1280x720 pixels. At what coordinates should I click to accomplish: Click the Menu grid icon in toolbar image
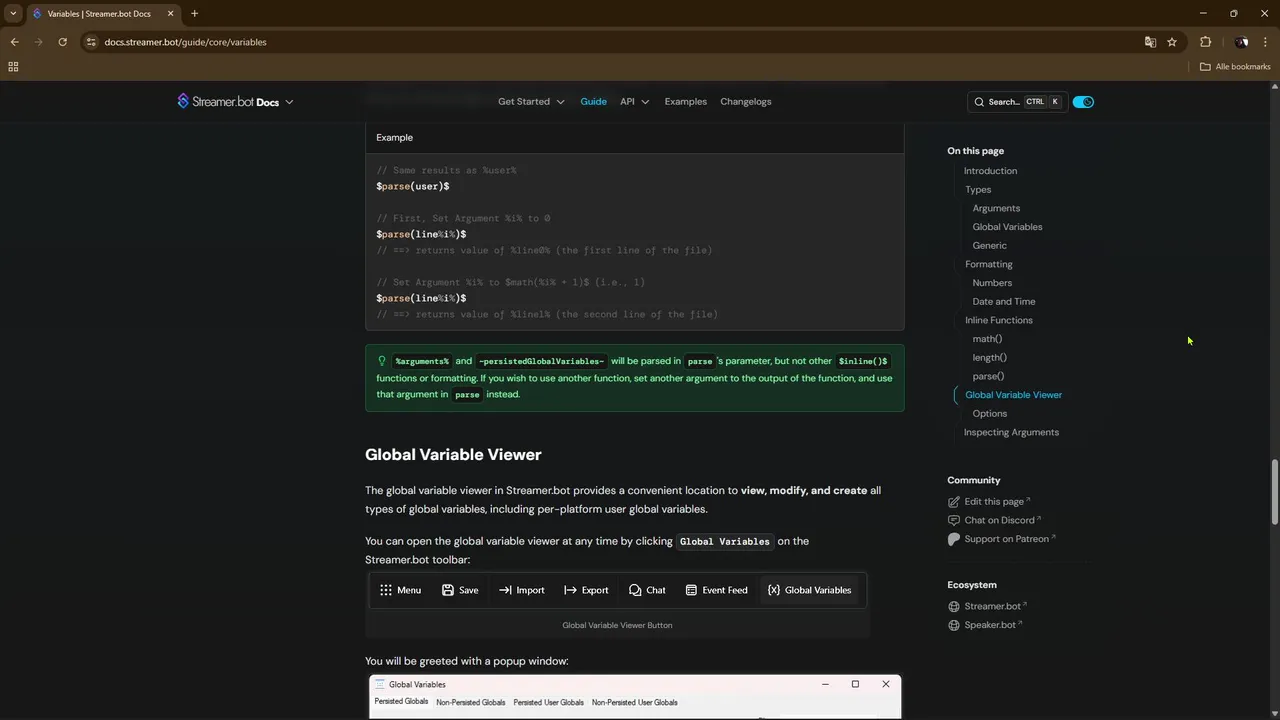coord(386,590)
